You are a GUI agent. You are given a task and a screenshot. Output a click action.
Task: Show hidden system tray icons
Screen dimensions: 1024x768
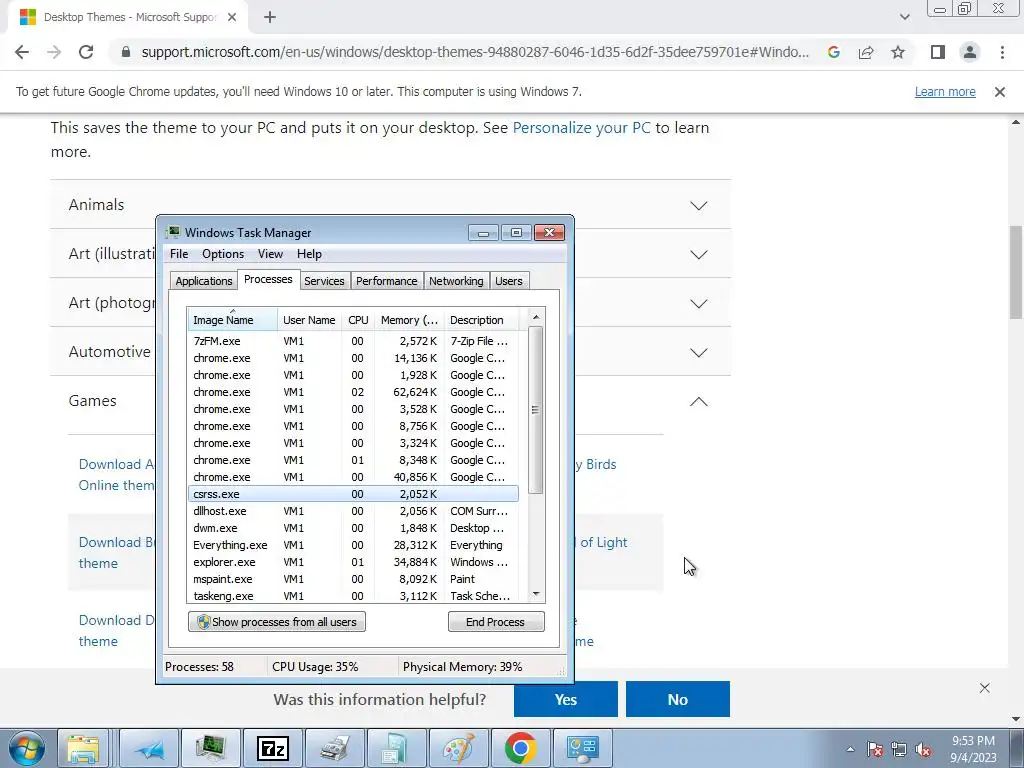coord(850,749)
